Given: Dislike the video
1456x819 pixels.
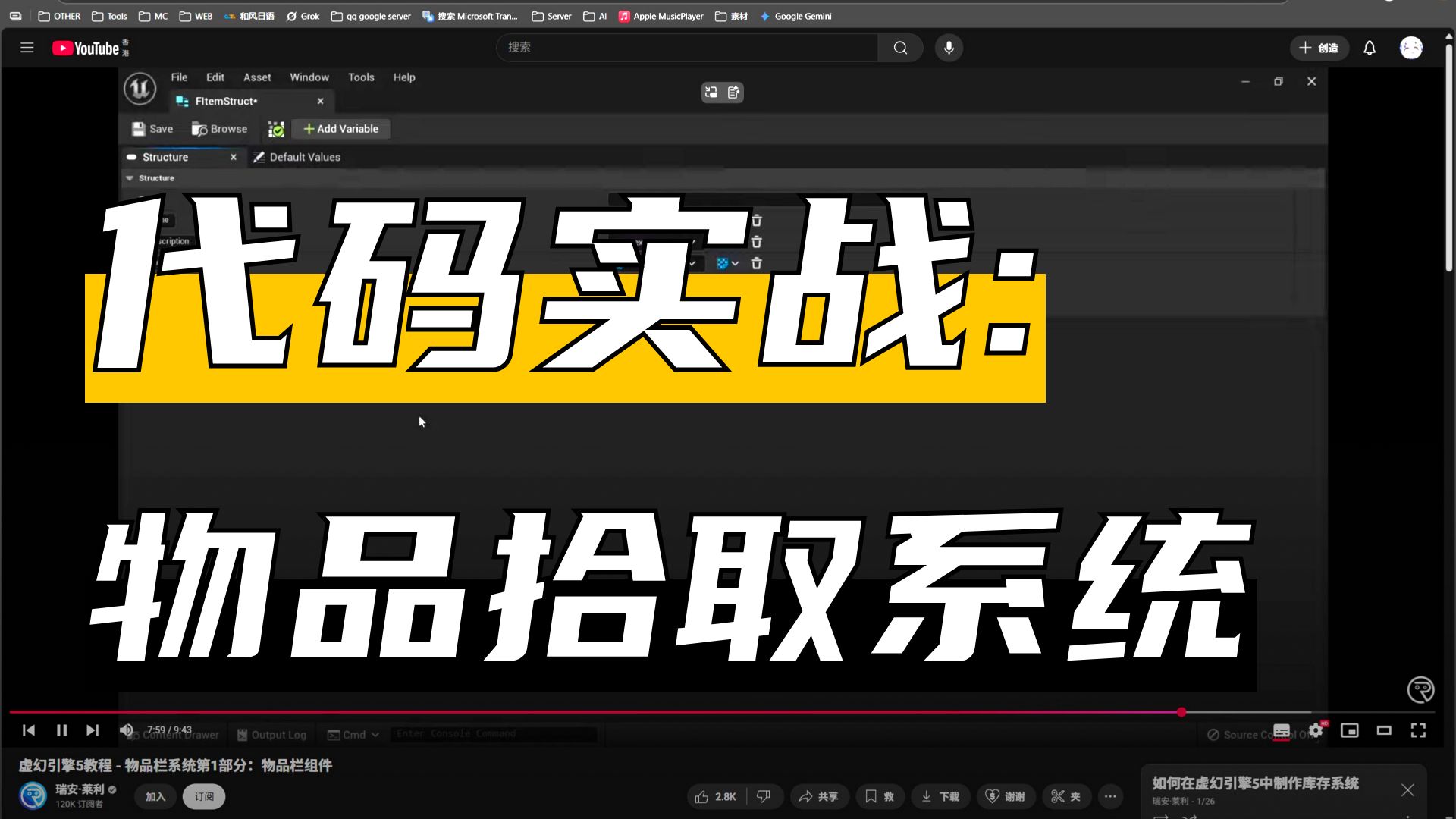Looking at the screenshot, I should coord(764,796).
